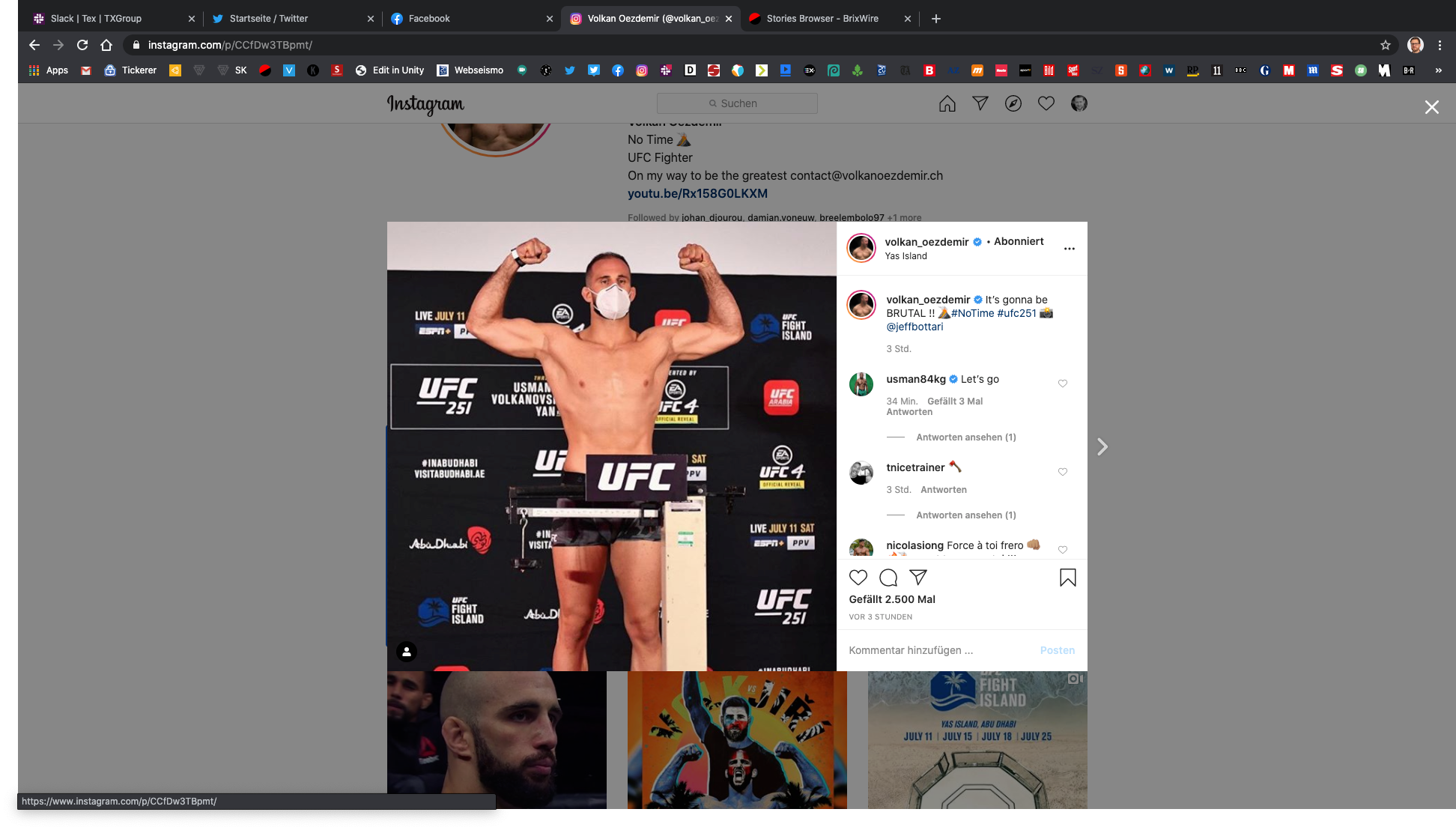Reload the page

click(82, 45)
